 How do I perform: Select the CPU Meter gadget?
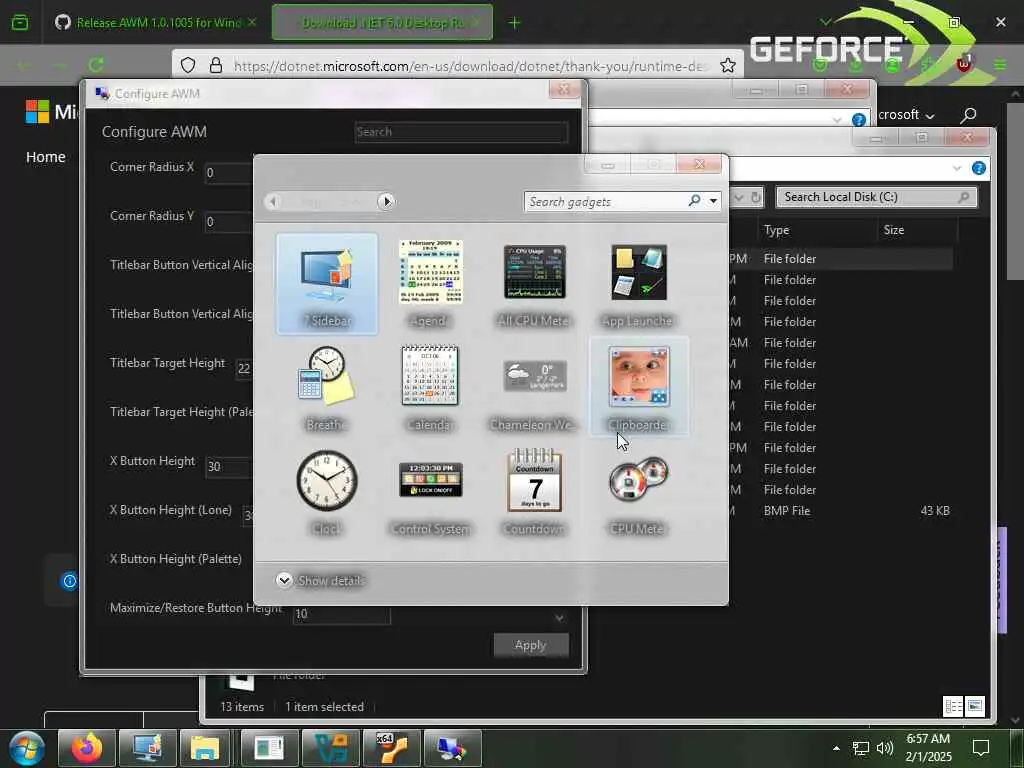pyautogui.click(x=638, y=492)
